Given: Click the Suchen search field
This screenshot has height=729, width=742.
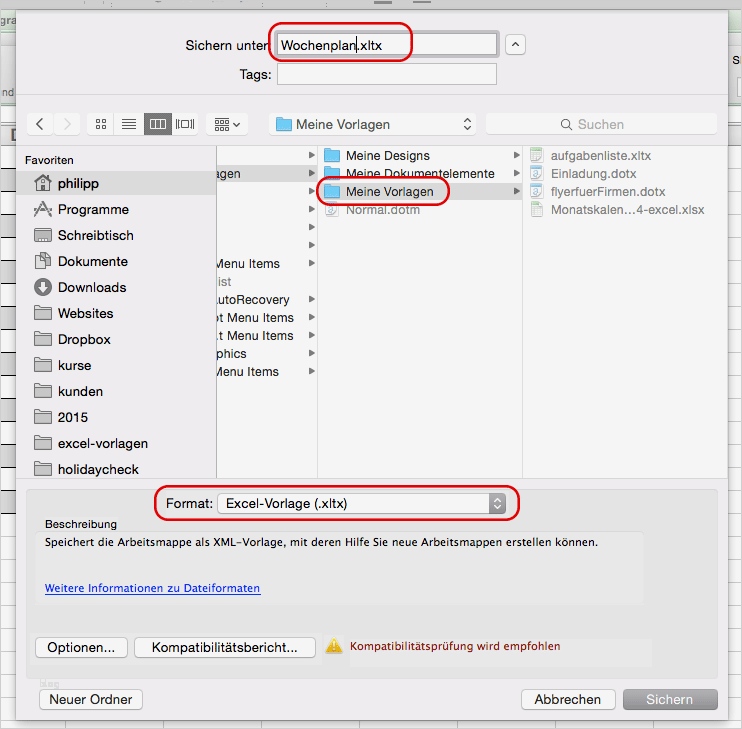Looking at the screenshot, I should coord(601,124).
